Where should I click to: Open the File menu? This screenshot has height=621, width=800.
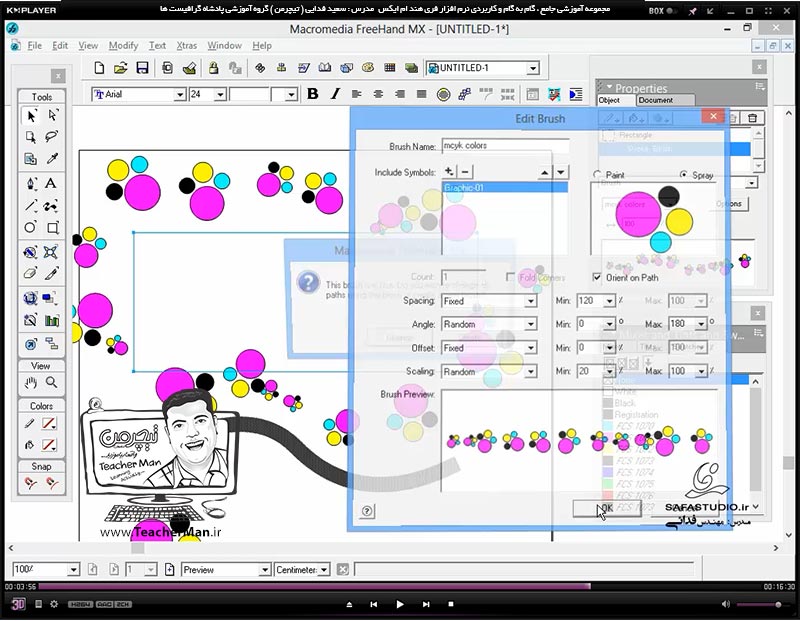(x=35, y=45)
